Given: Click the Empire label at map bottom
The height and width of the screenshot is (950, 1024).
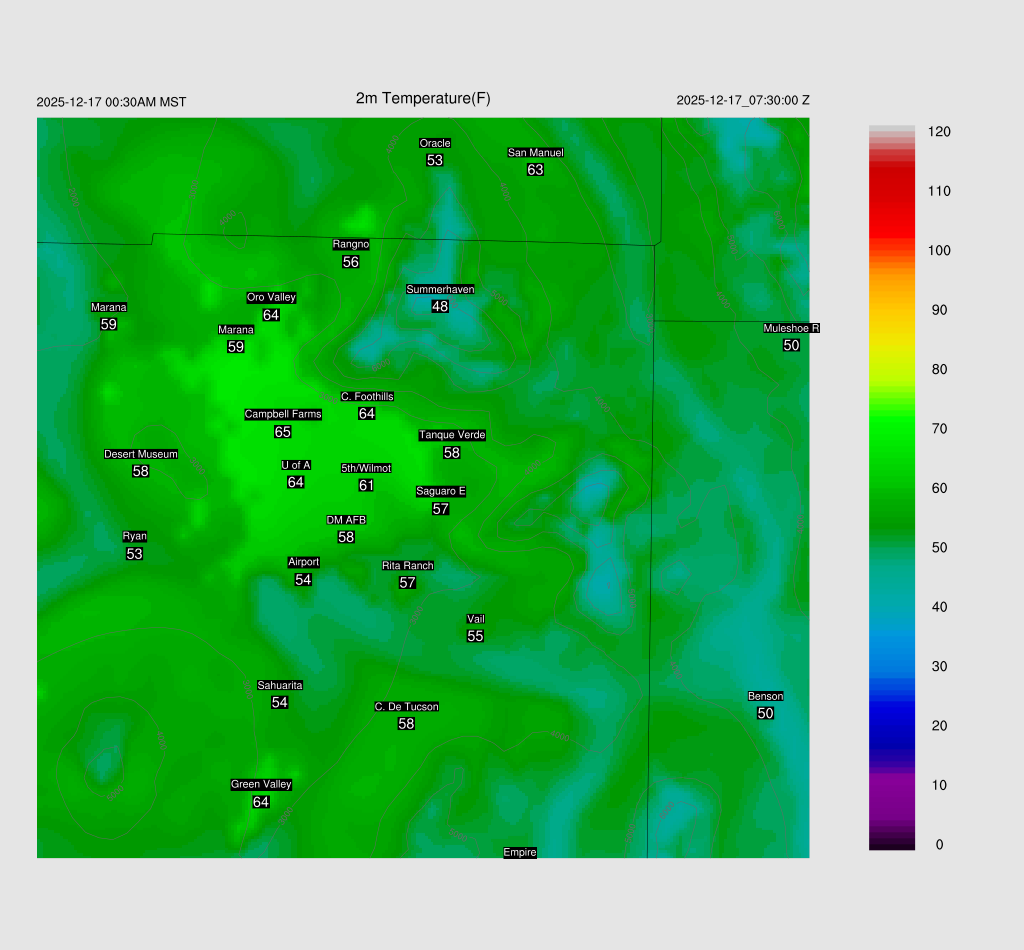Looking at the screenshot, I should click(x=520, y=852).
